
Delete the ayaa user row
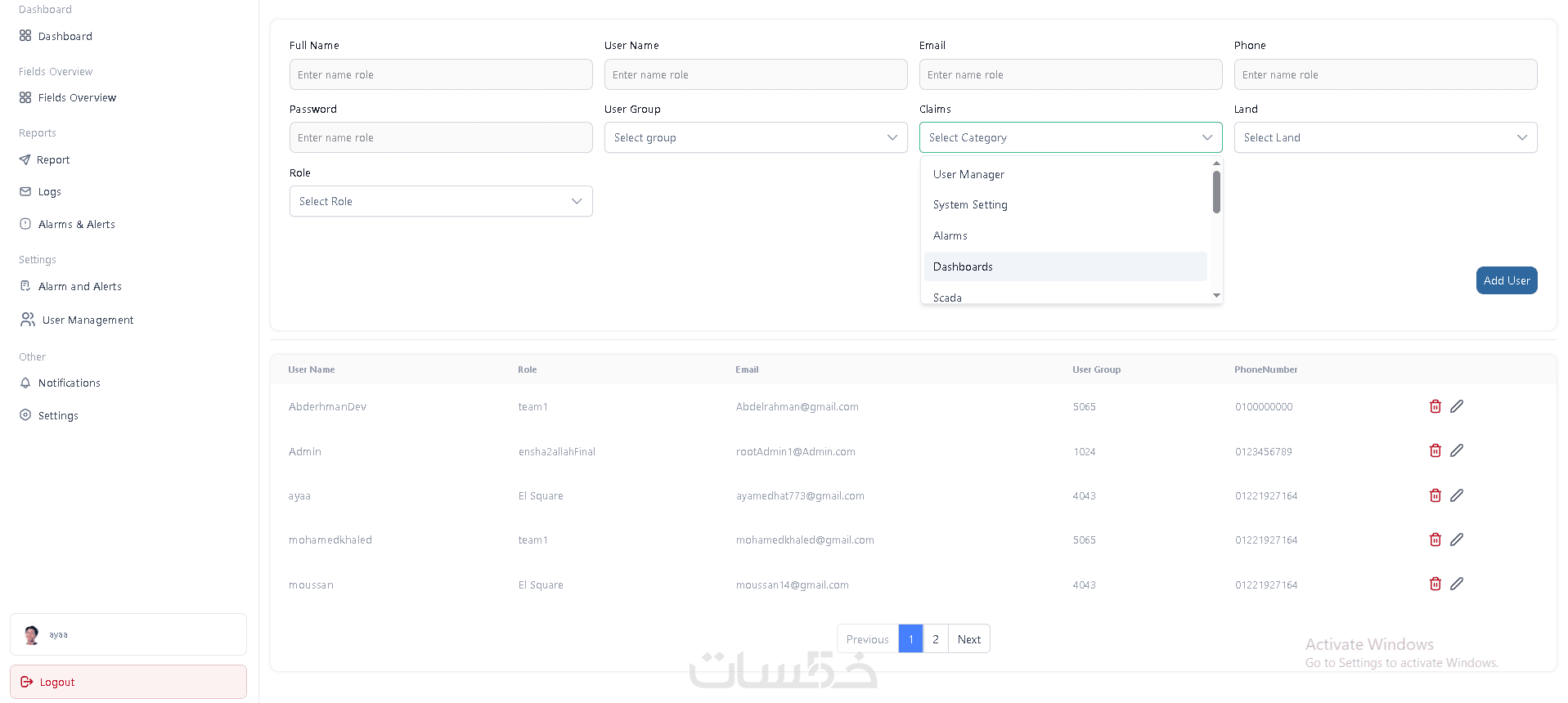[x=1435, y=495]
